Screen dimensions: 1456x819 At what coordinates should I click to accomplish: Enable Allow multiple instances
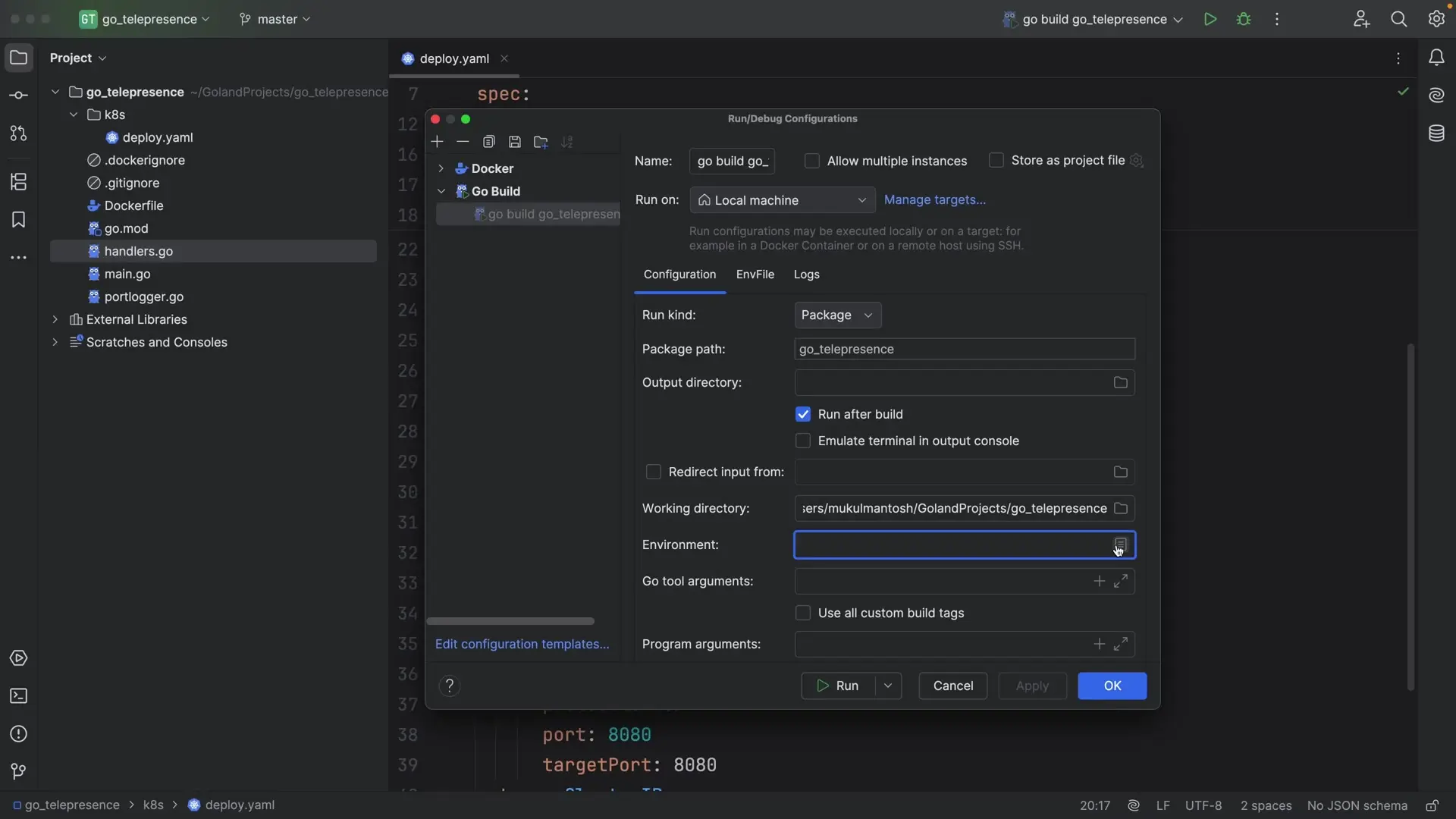(812, 161)
